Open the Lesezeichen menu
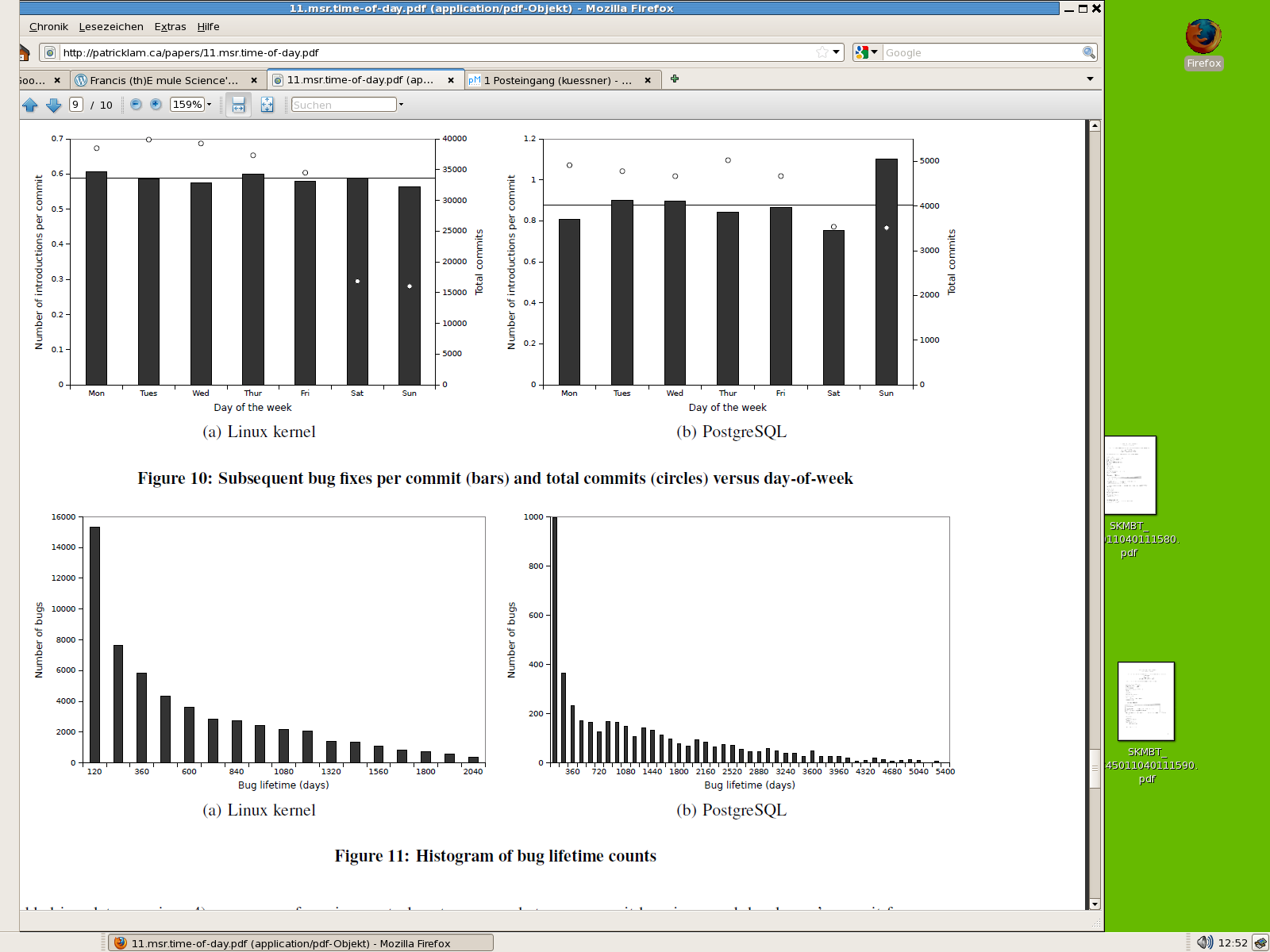Screen dimensions: 1270x952 coord(111,26)
